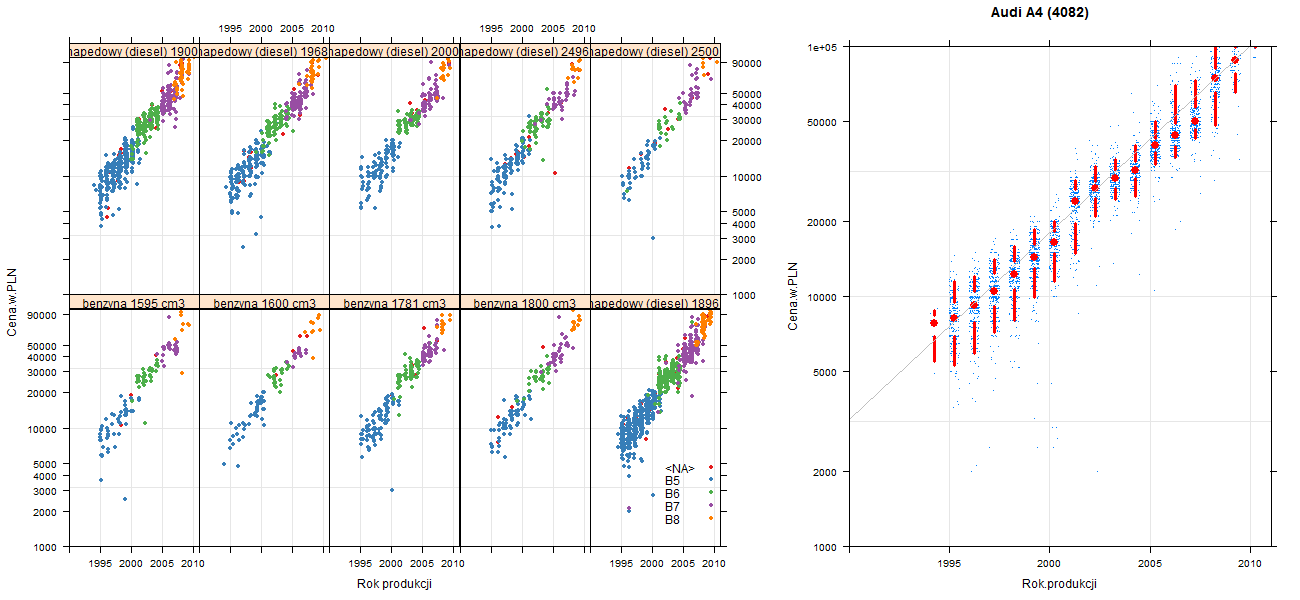Select the "B6" legend label
Image resolution: width=1300 pixels, height=600 pixels.
[672, 494]
